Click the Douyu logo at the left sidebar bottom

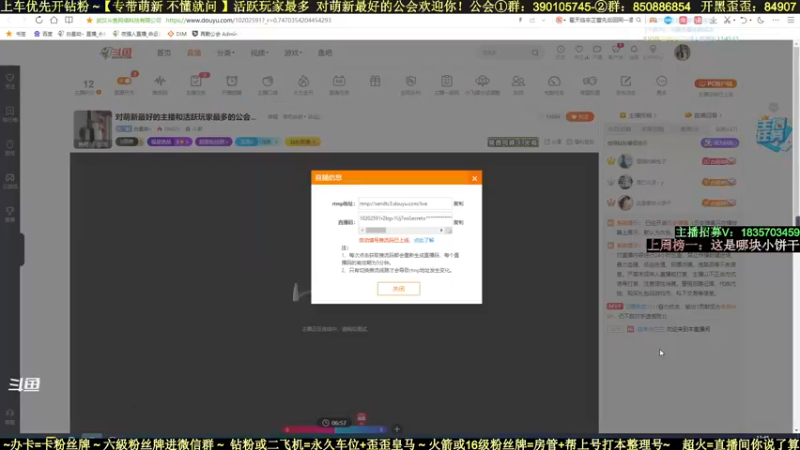[x=24, y=384]
